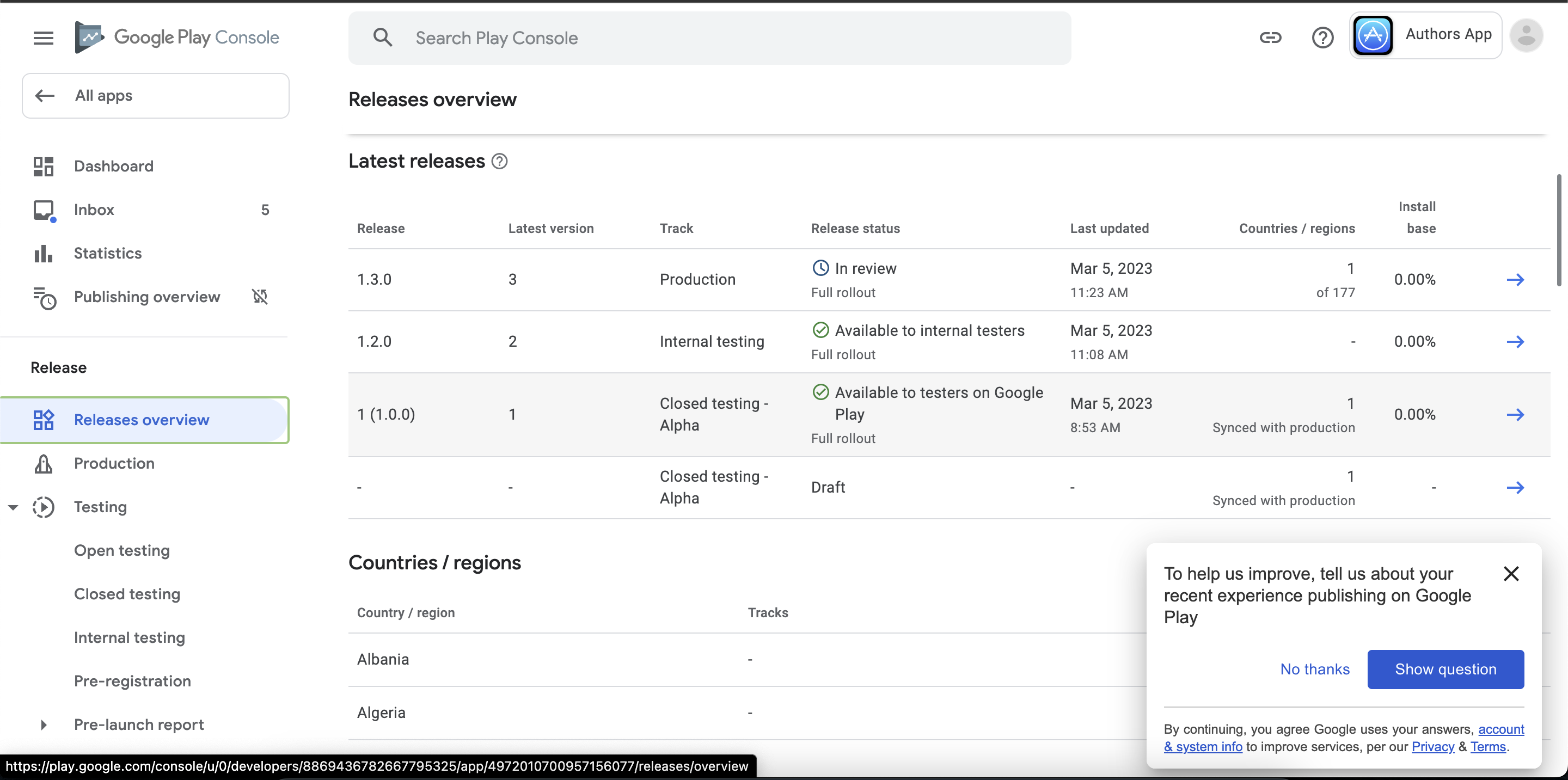Open the help question mark icon
The width and height of the screenshot is (1568, 780).
click(x=1322, y=38)
